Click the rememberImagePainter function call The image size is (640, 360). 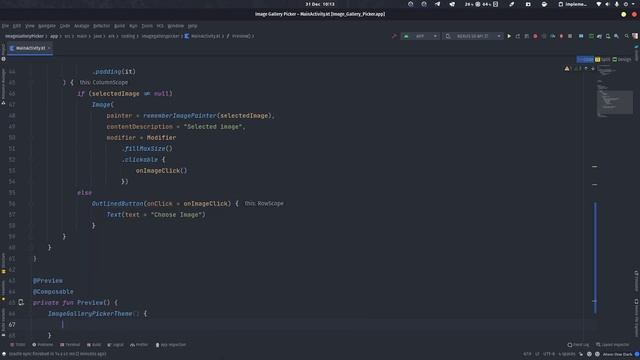pos(180,116)
